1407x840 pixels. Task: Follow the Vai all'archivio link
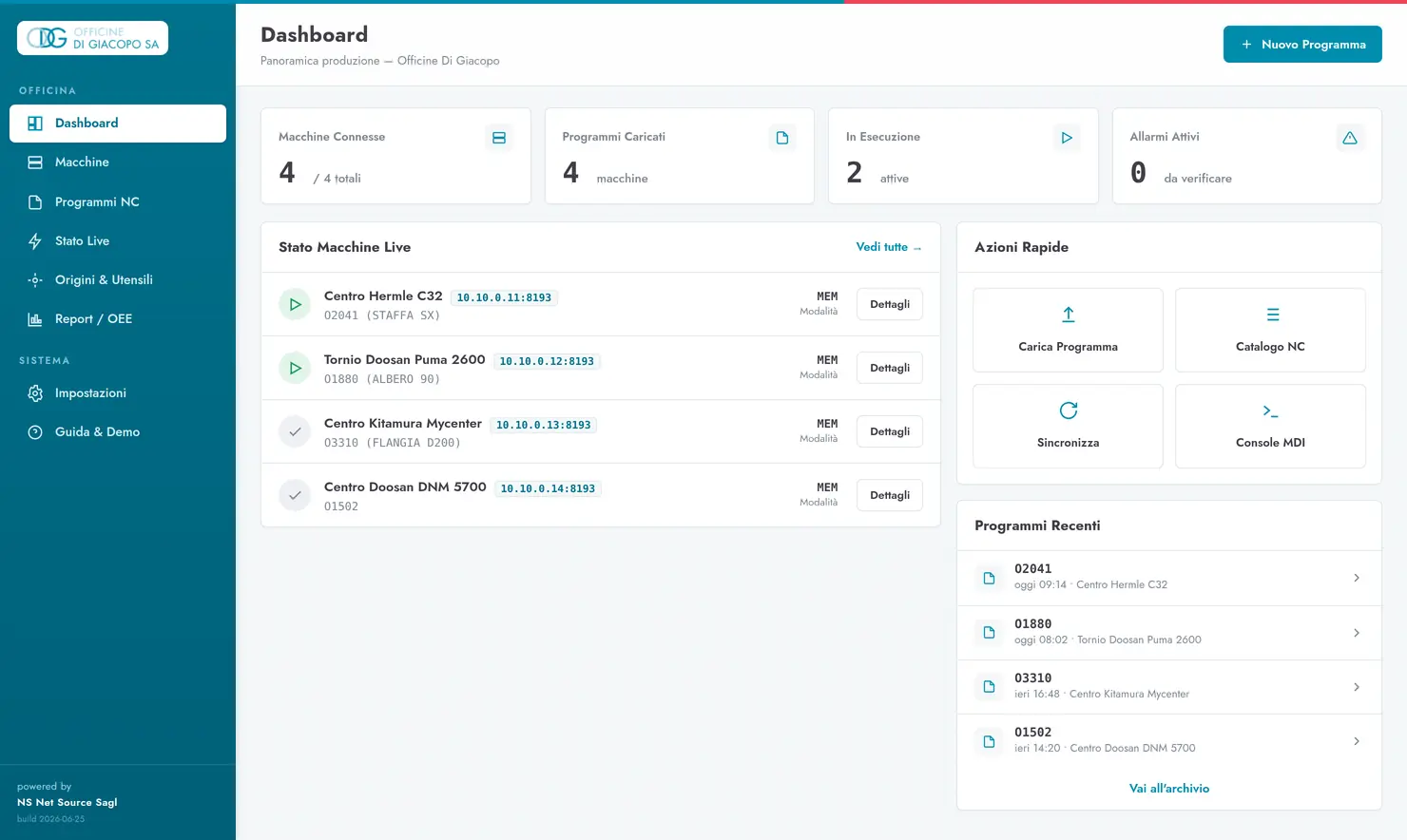coord(1169,789)
